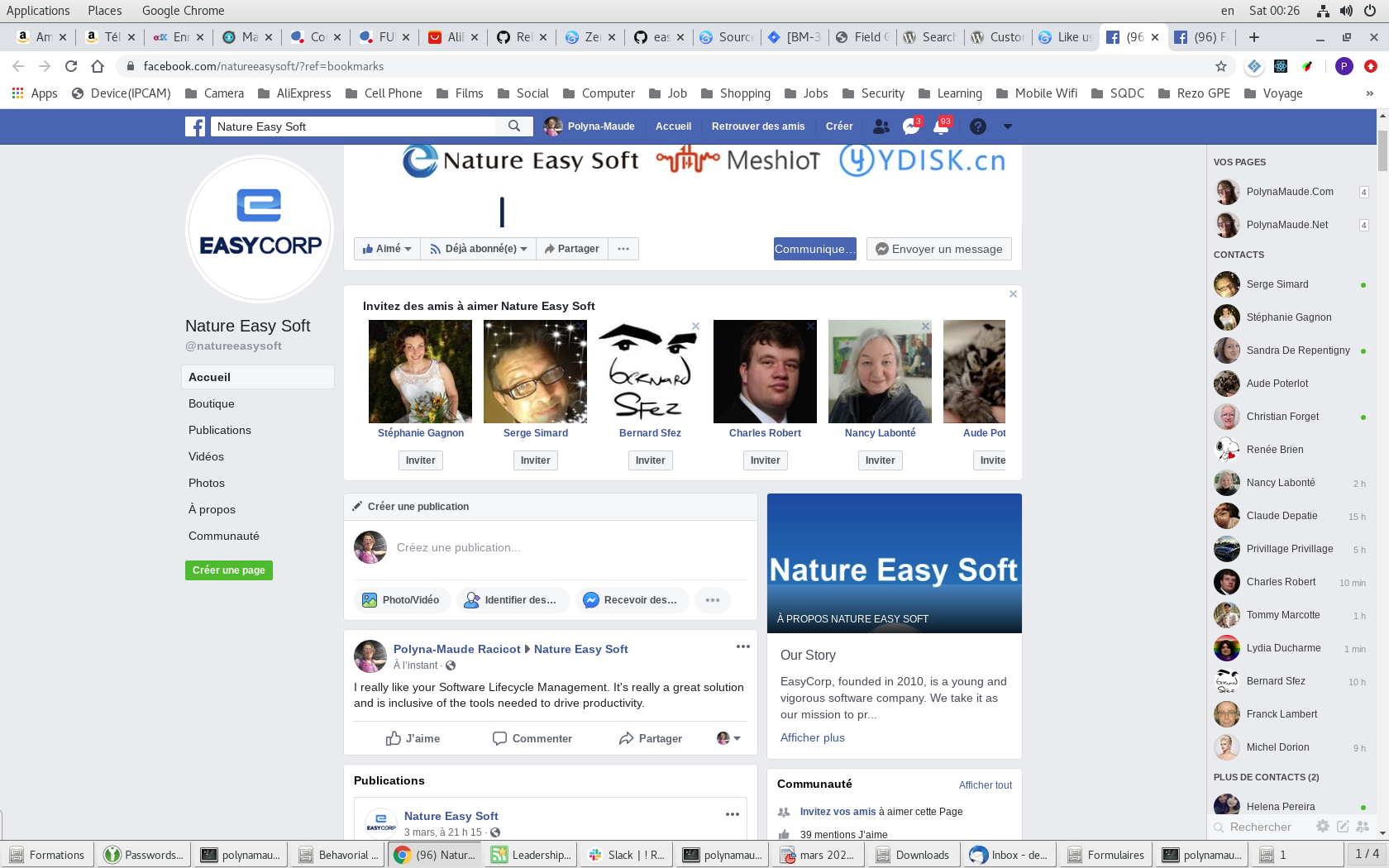Open the Help question mark icon
Viewport: 1389px width, 868px height.
click(x=977, y=126)
